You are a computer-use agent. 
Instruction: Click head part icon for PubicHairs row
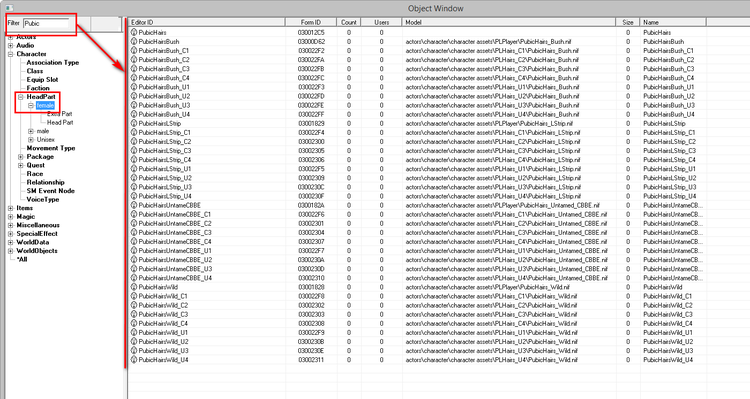point(134,33)
